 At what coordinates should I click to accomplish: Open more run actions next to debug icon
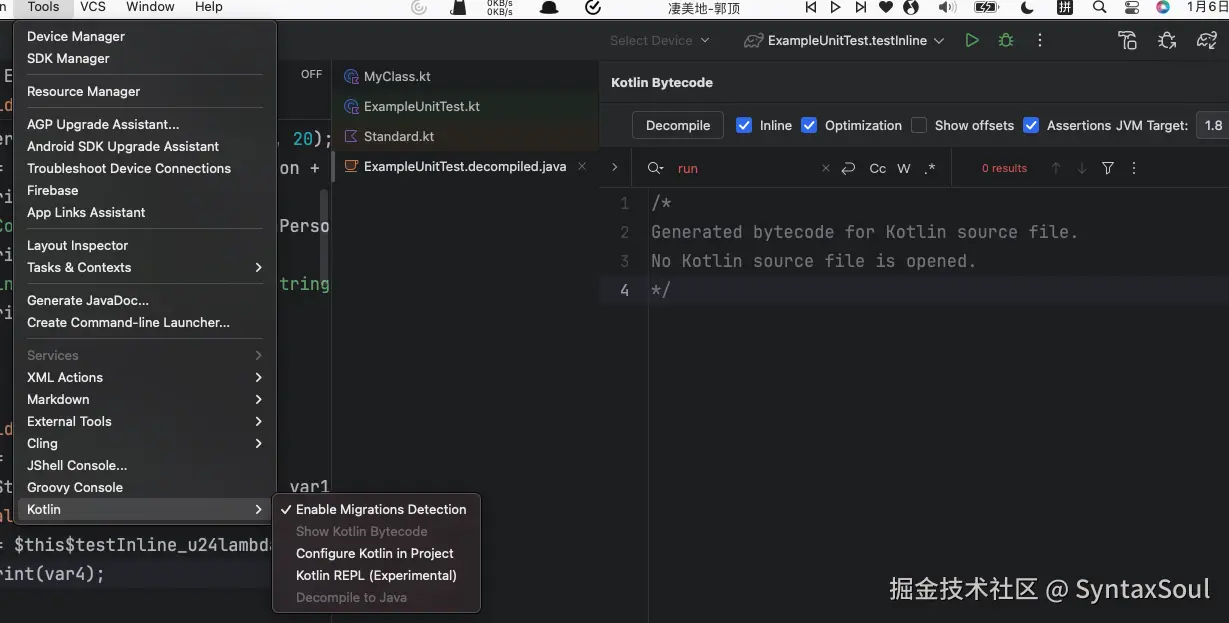tap(1040, 41)
